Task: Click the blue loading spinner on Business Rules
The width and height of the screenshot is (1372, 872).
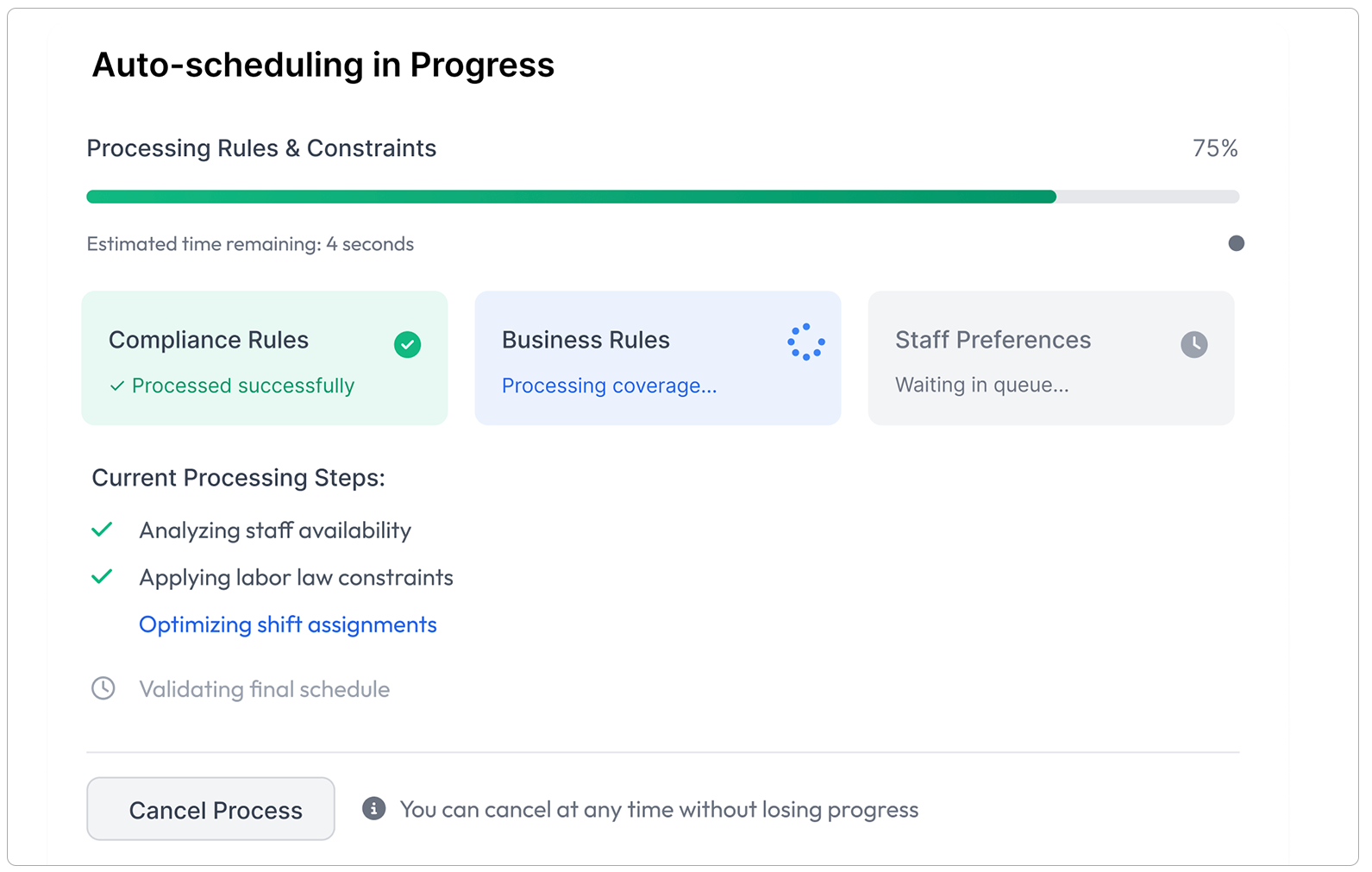Action: pyautogui.click(x=805, y=342)
